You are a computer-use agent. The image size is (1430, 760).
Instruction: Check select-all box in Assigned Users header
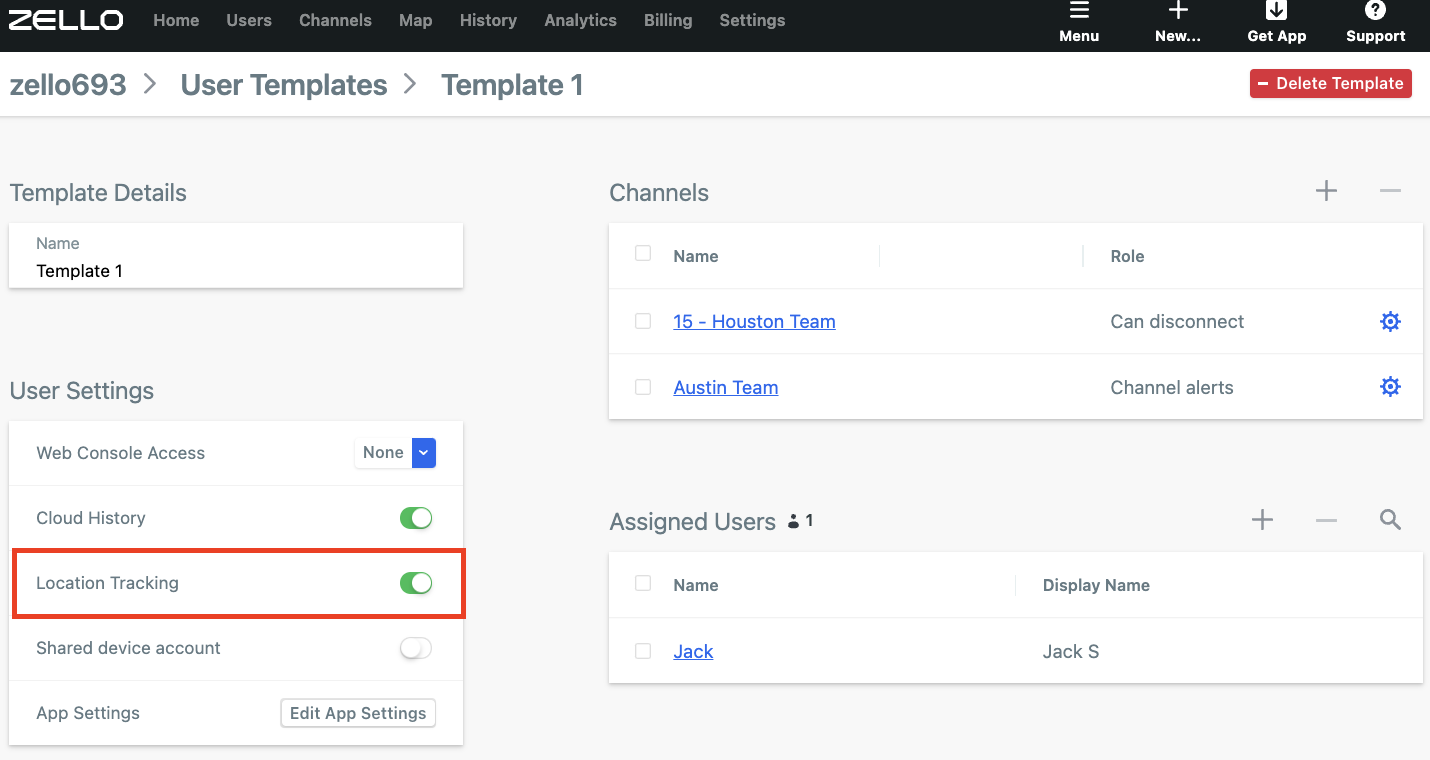pyautogui.click(x=643, y=583)
